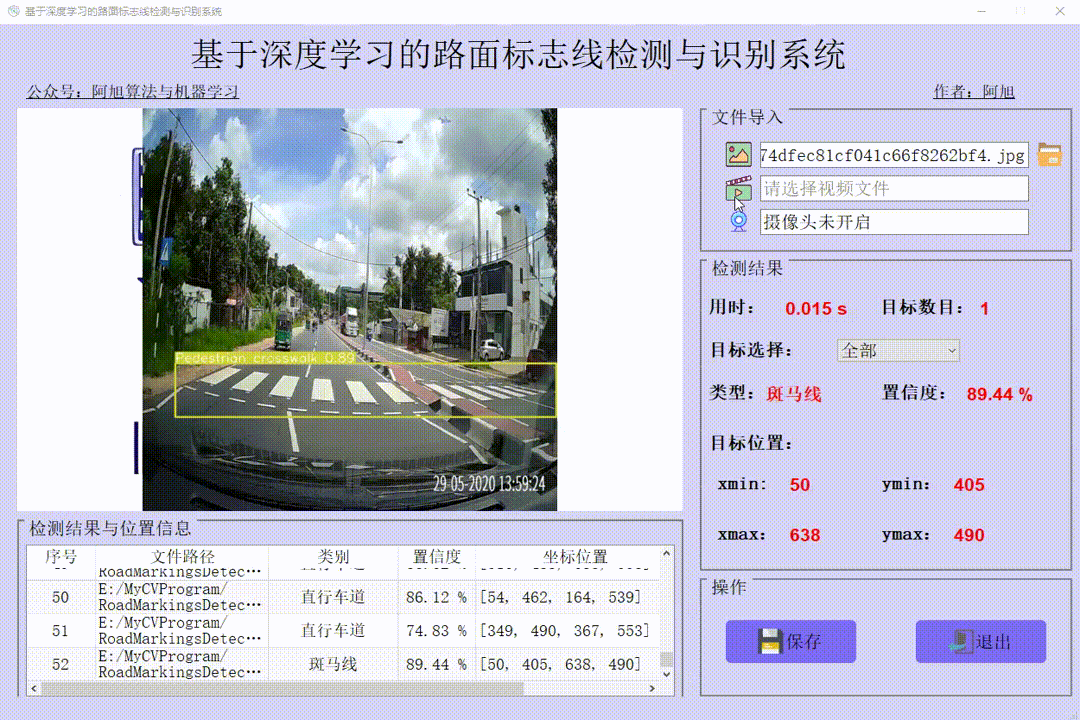Click the table's scroll down arrow
This screenshot has width=1080, height=720.
coord(666,675)
